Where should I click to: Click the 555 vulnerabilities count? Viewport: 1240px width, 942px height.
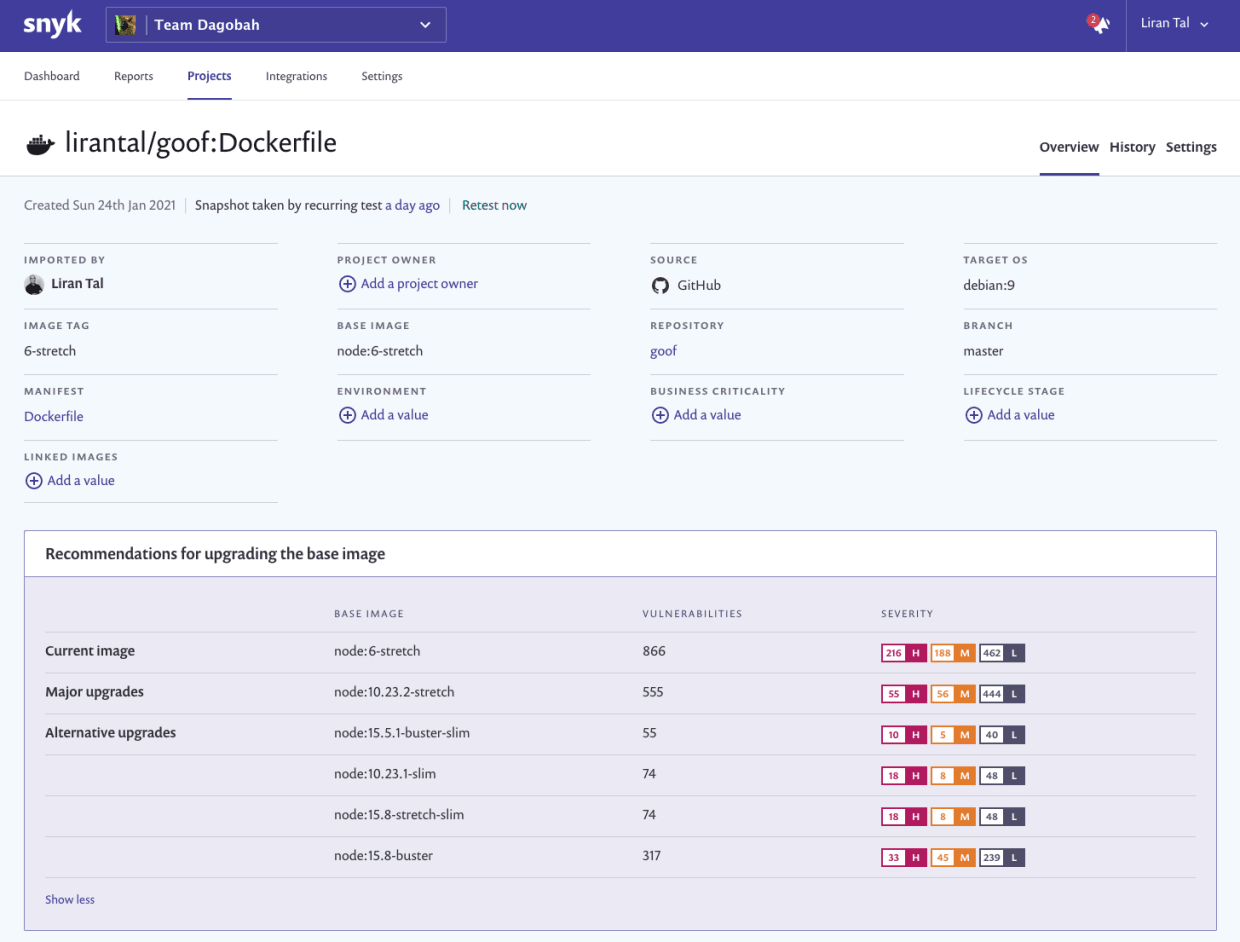[x=653, y=692]
